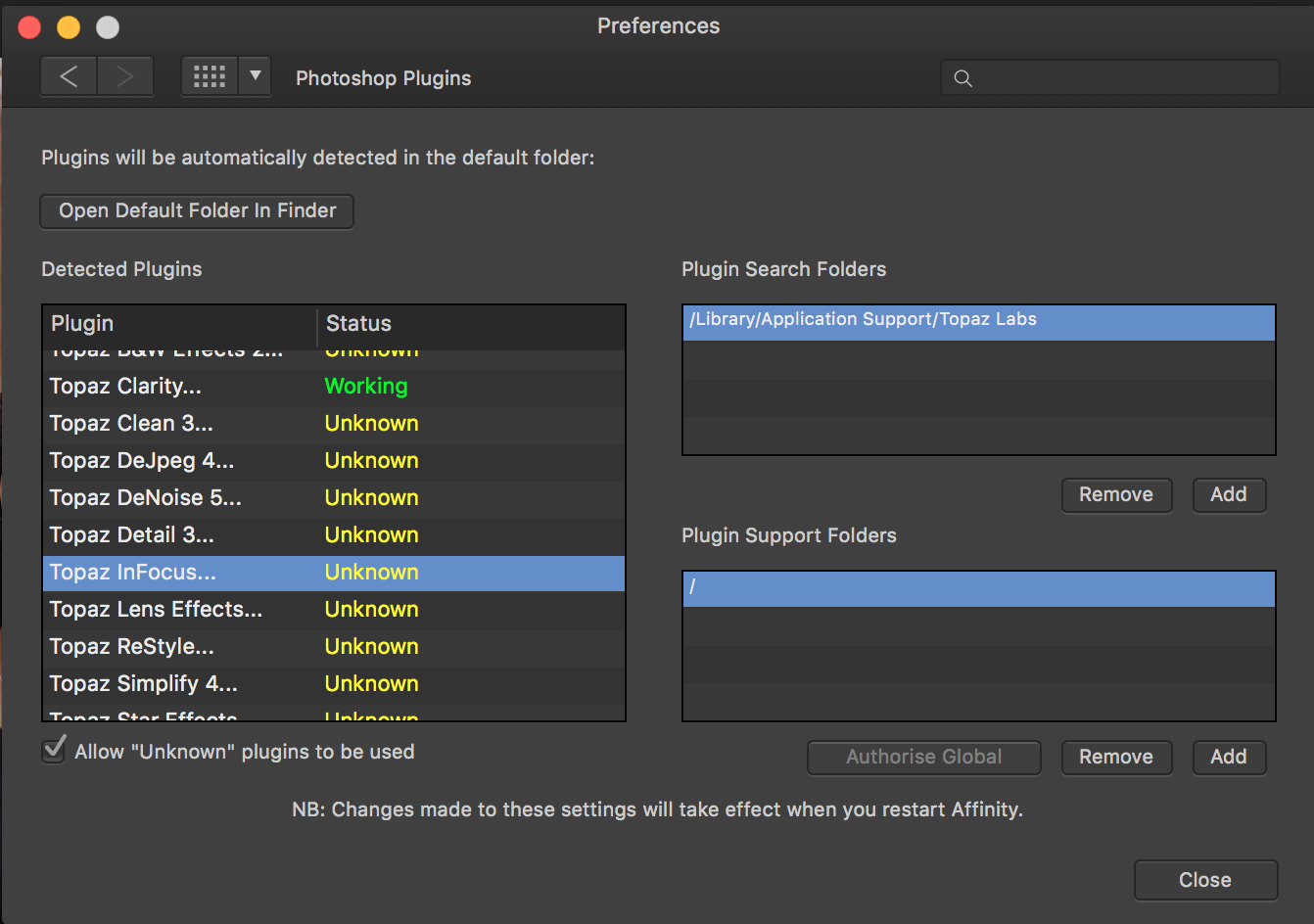Viewport: 1314px width, 924px height.
Task: Click the Plugin column header
Action: (x=82, y=323)
